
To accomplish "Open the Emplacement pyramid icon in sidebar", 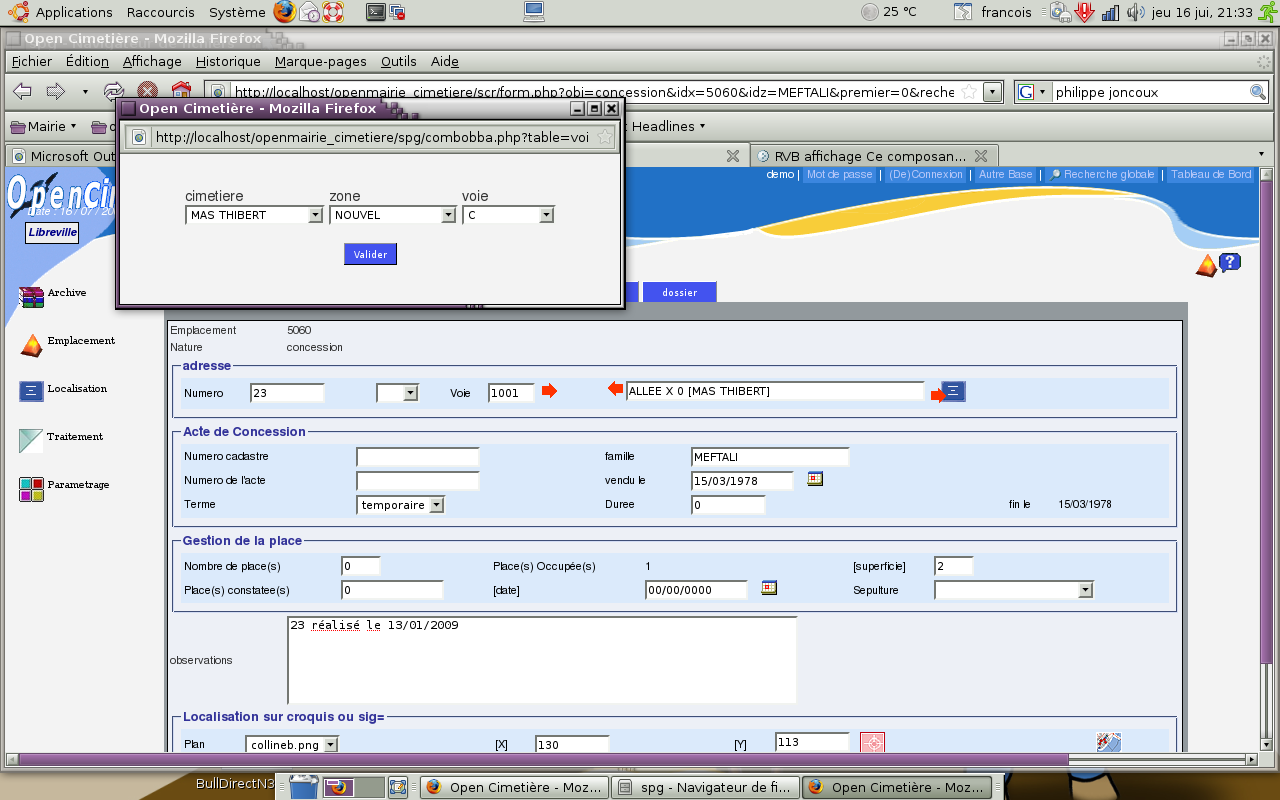I will point(32,345).
